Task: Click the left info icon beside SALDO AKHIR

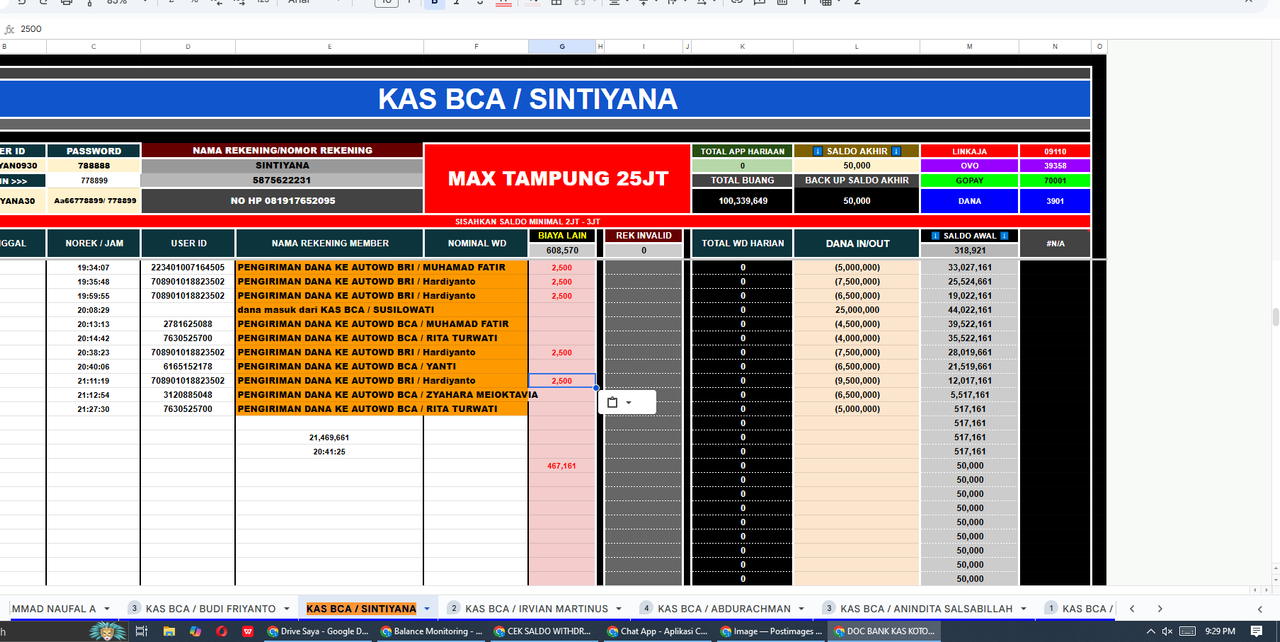Action: click(818, 151)
